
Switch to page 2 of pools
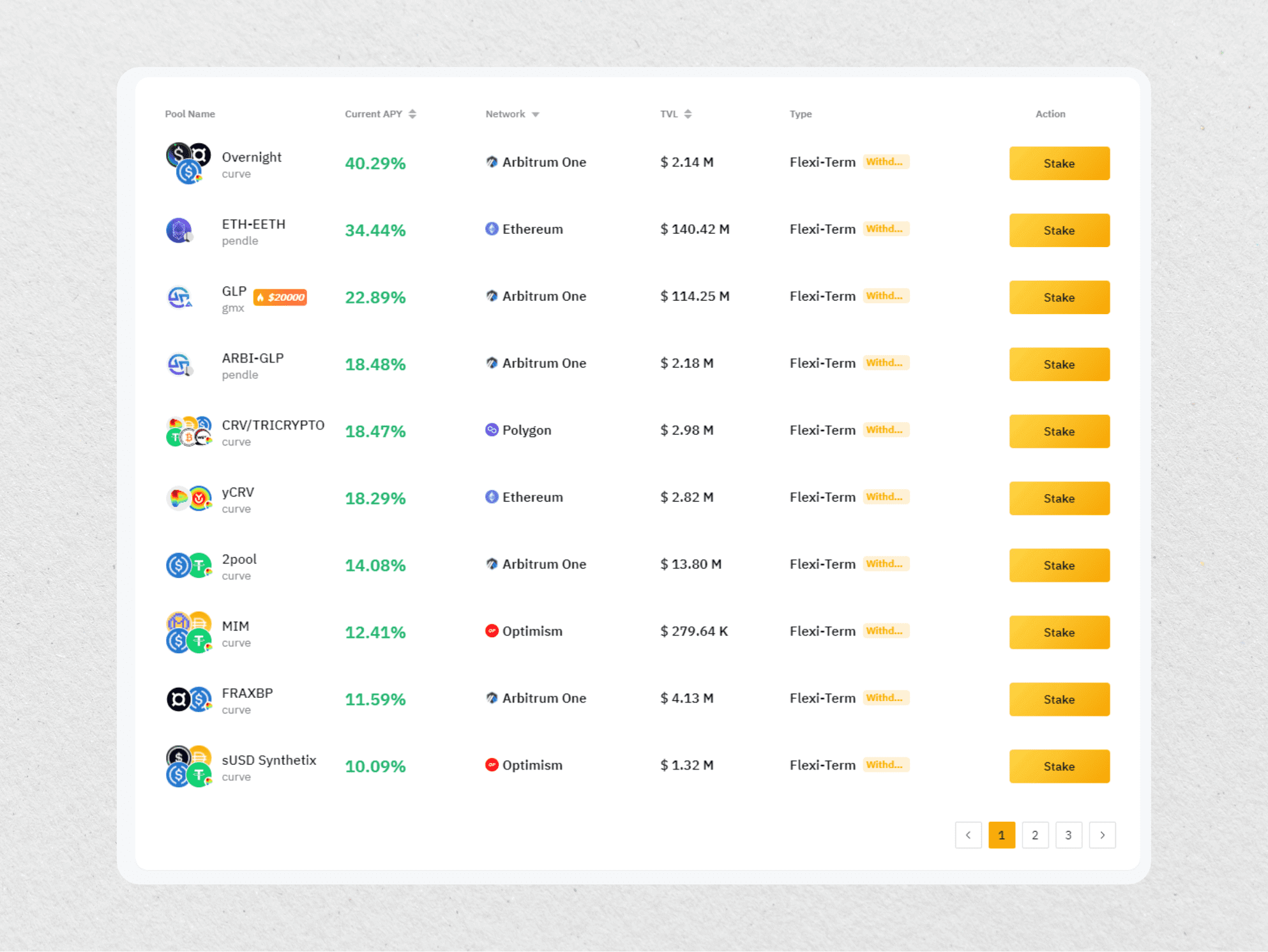point(1035,835)
